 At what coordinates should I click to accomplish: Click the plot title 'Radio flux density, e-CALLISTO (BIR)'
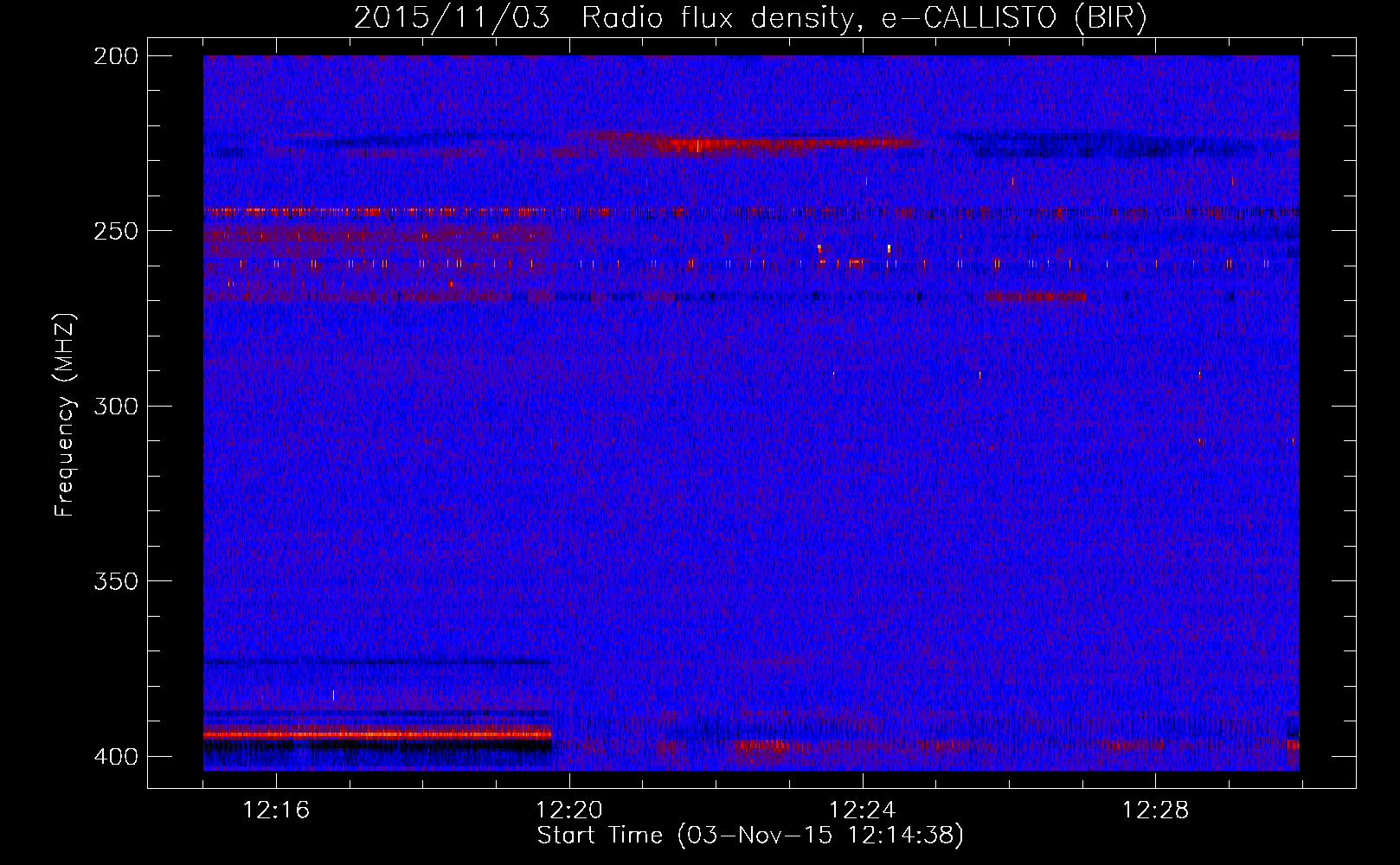pos(864,19)
